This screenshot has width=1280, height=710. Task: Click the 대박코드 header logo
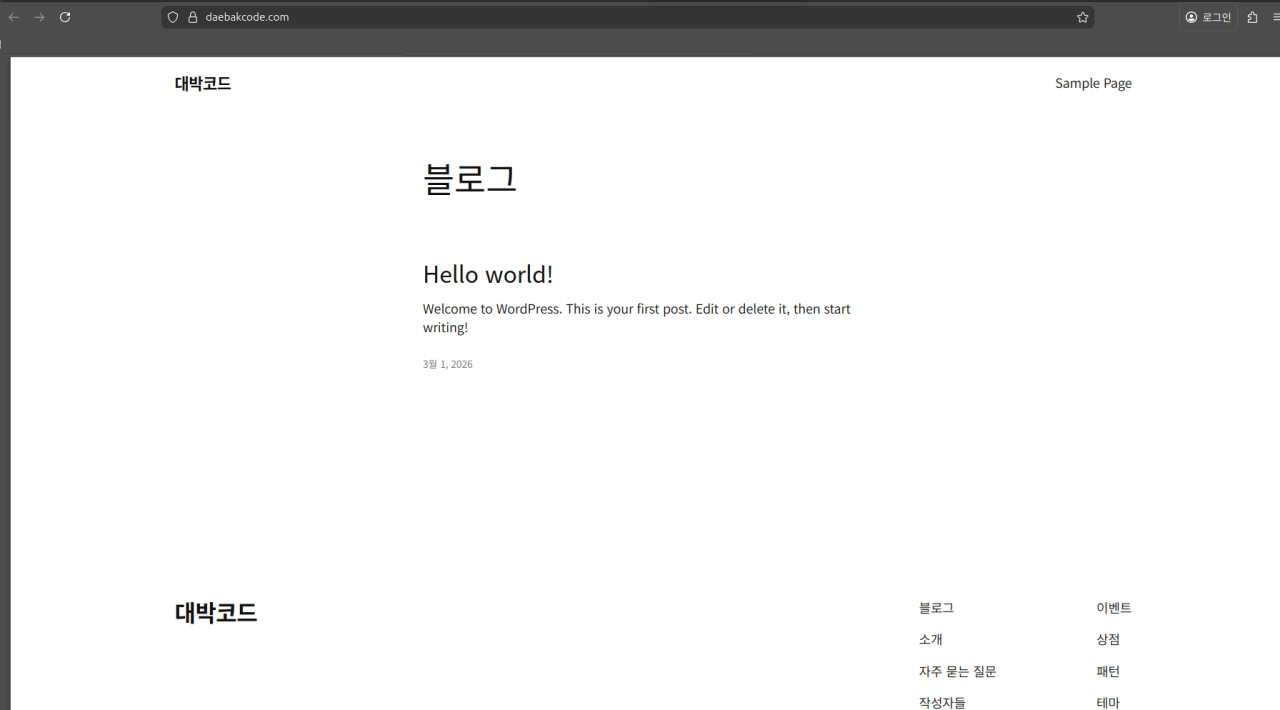point(202,83)
